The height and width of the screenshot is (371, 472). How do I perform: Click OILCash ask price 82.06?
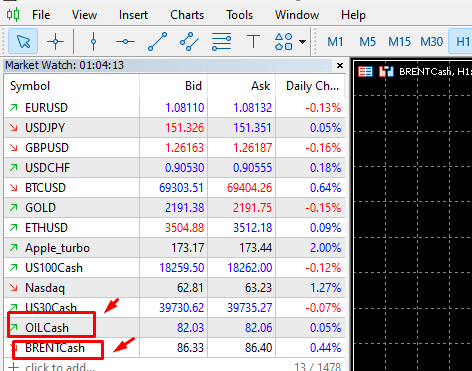[259, 328]
